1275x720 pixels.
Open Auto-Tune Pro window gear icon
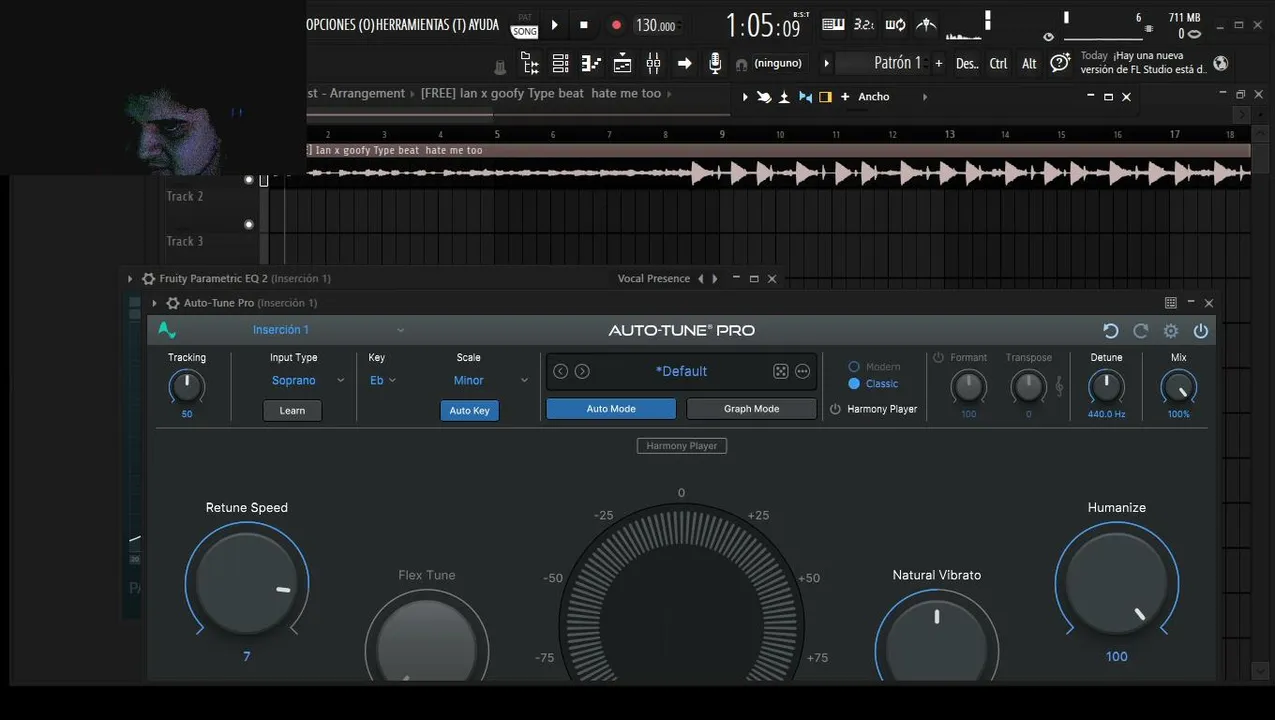coord(172,303)
